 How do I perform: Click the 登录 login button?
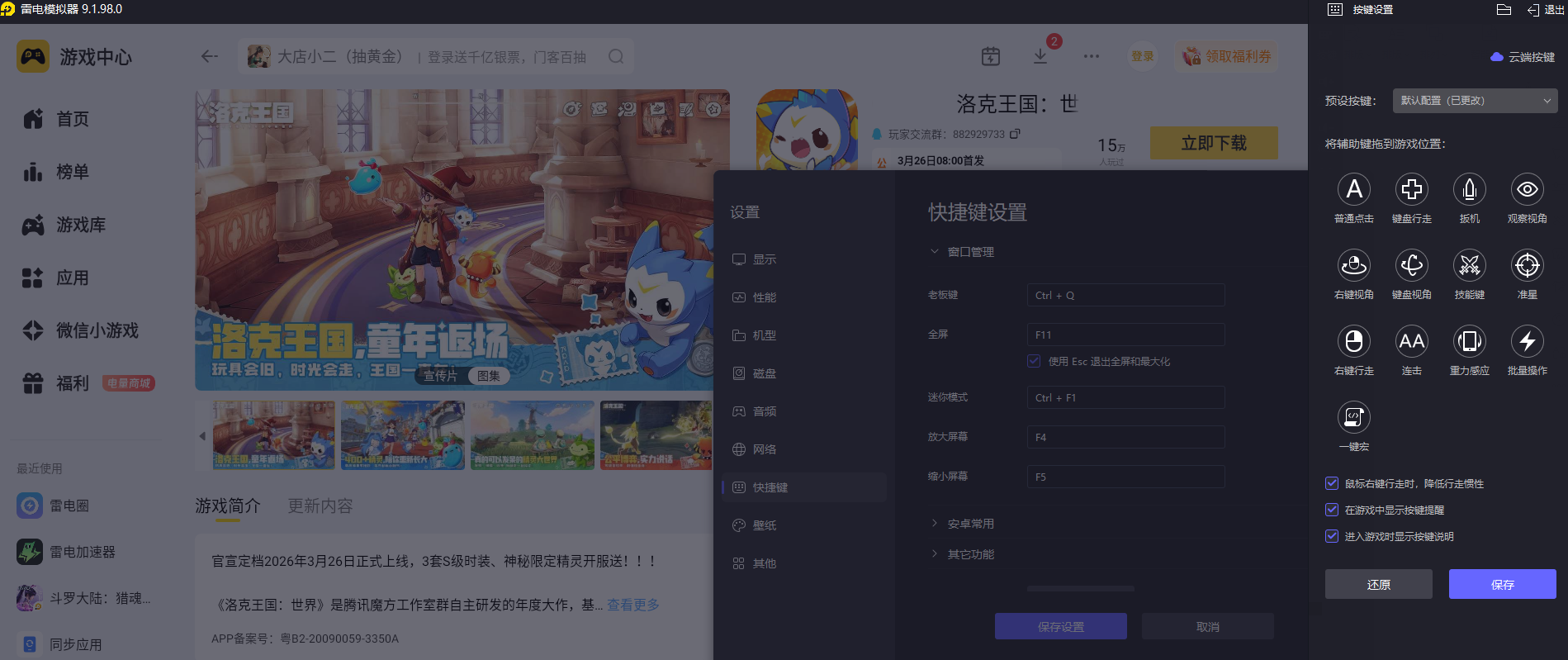pos(1143,56)
